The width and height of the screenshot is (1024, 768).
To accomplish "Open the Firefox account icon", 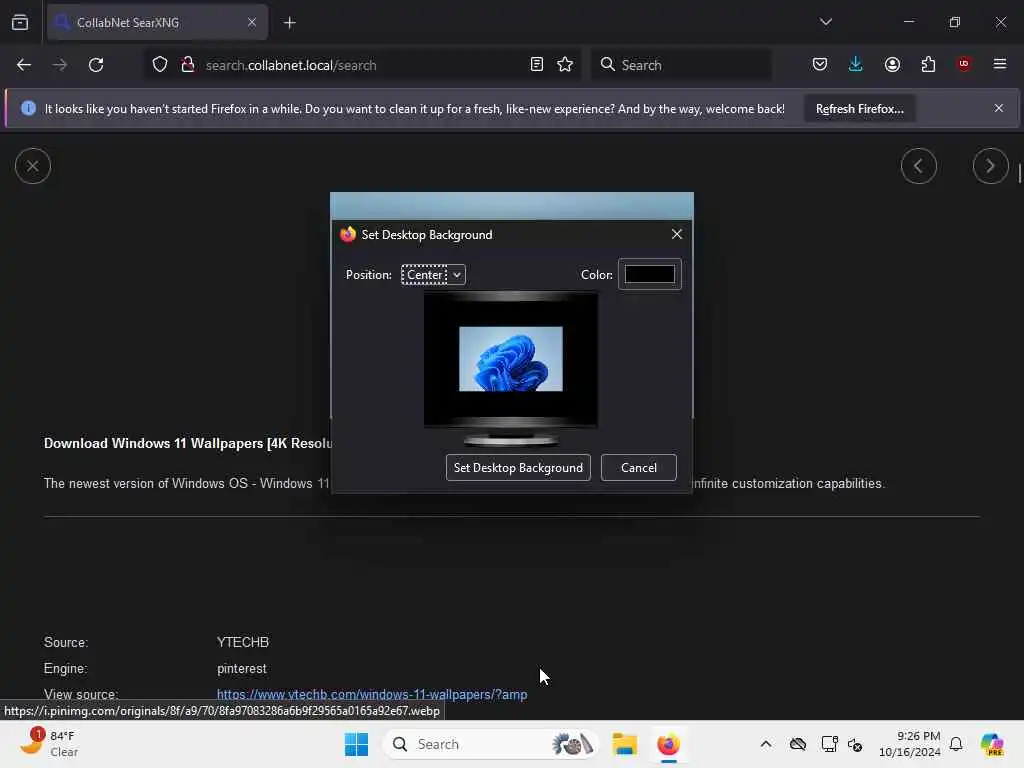I will click(x=892, y=64).
